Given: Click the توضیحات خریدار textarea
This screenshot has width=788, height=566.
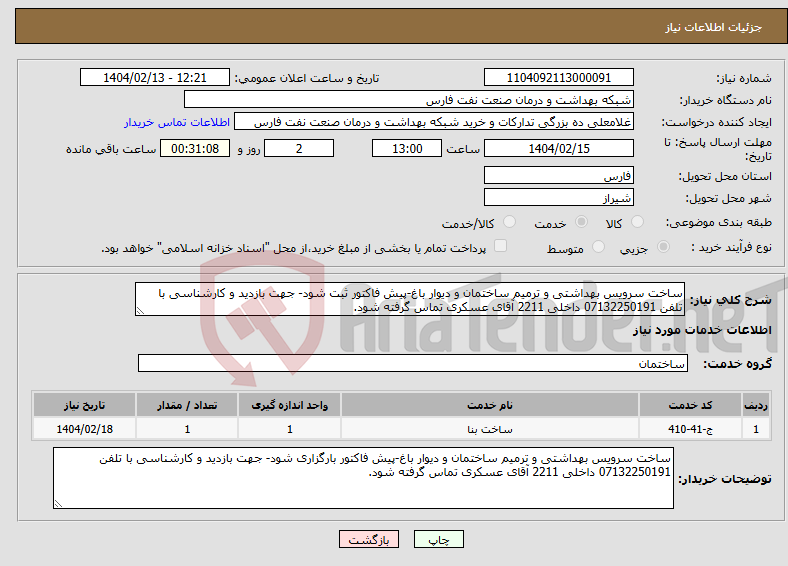Looking at the screenshot, I should 363,478.
